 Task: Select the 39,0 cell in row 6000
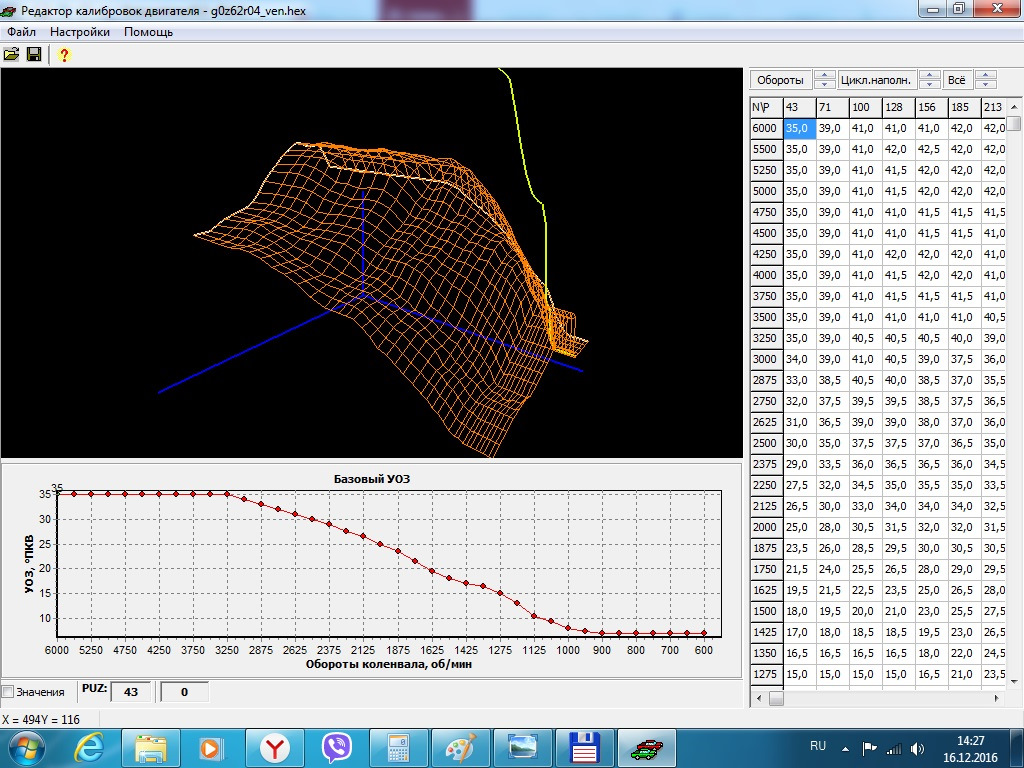(831, 128)
